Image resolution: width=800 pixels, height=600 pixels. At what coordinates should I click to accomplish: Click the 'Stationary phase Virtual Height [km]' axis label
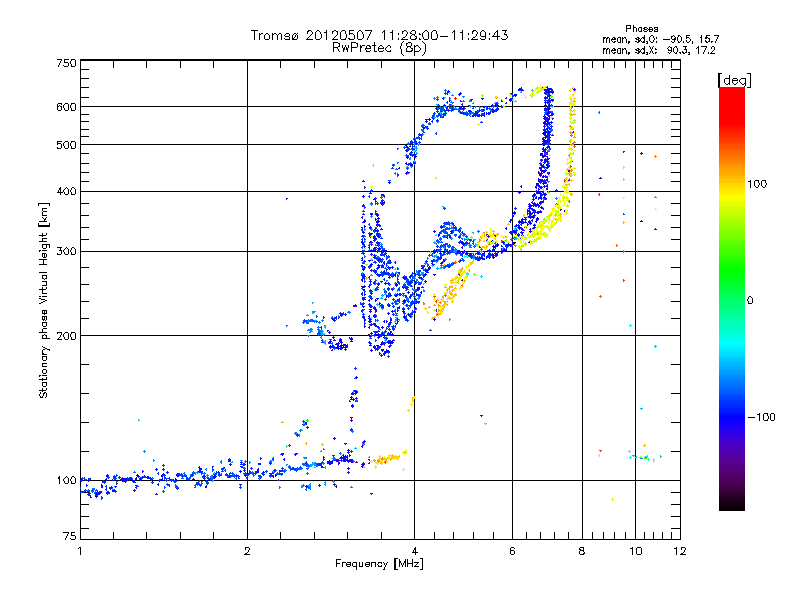point(44,300)
